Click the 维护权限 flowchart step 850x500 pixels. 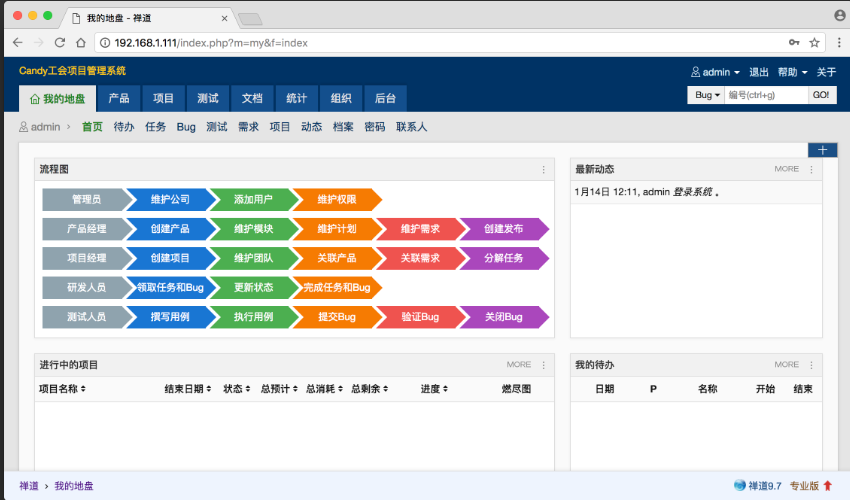tap(337, 200)
